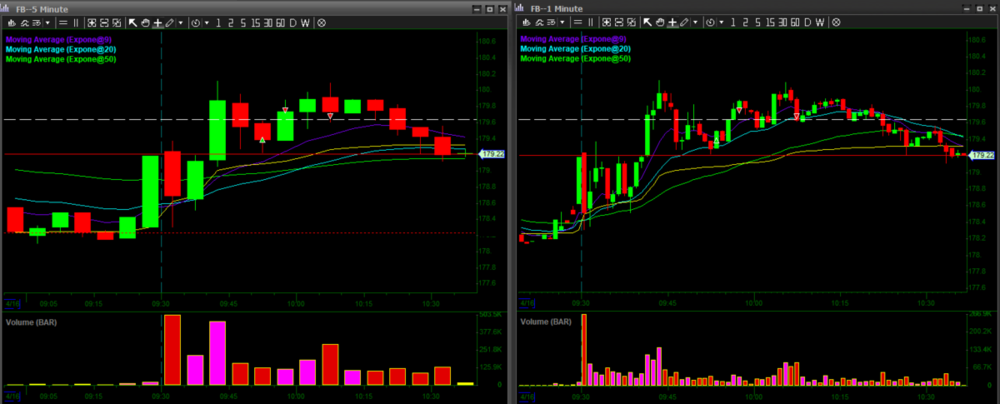1000x404 pixels.
Task: Click the Volume (BAR) label in 1 Minute chart
Action: (x=546, y=322)
